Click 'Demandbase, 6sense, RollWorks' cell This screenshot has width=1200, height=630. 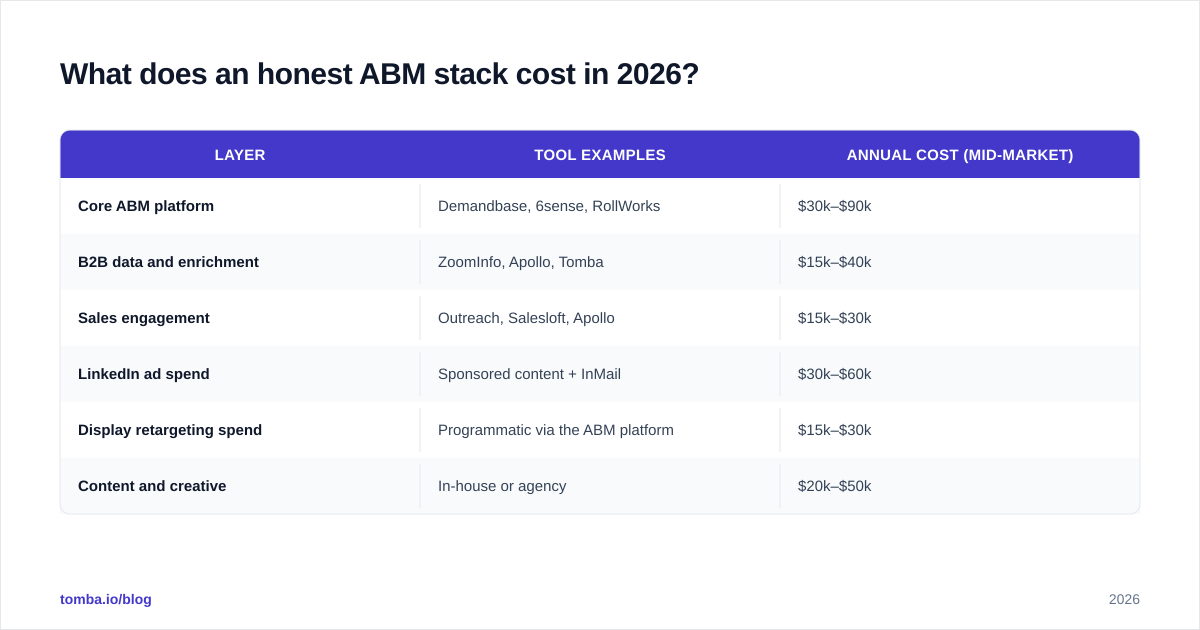click(600, 206)
